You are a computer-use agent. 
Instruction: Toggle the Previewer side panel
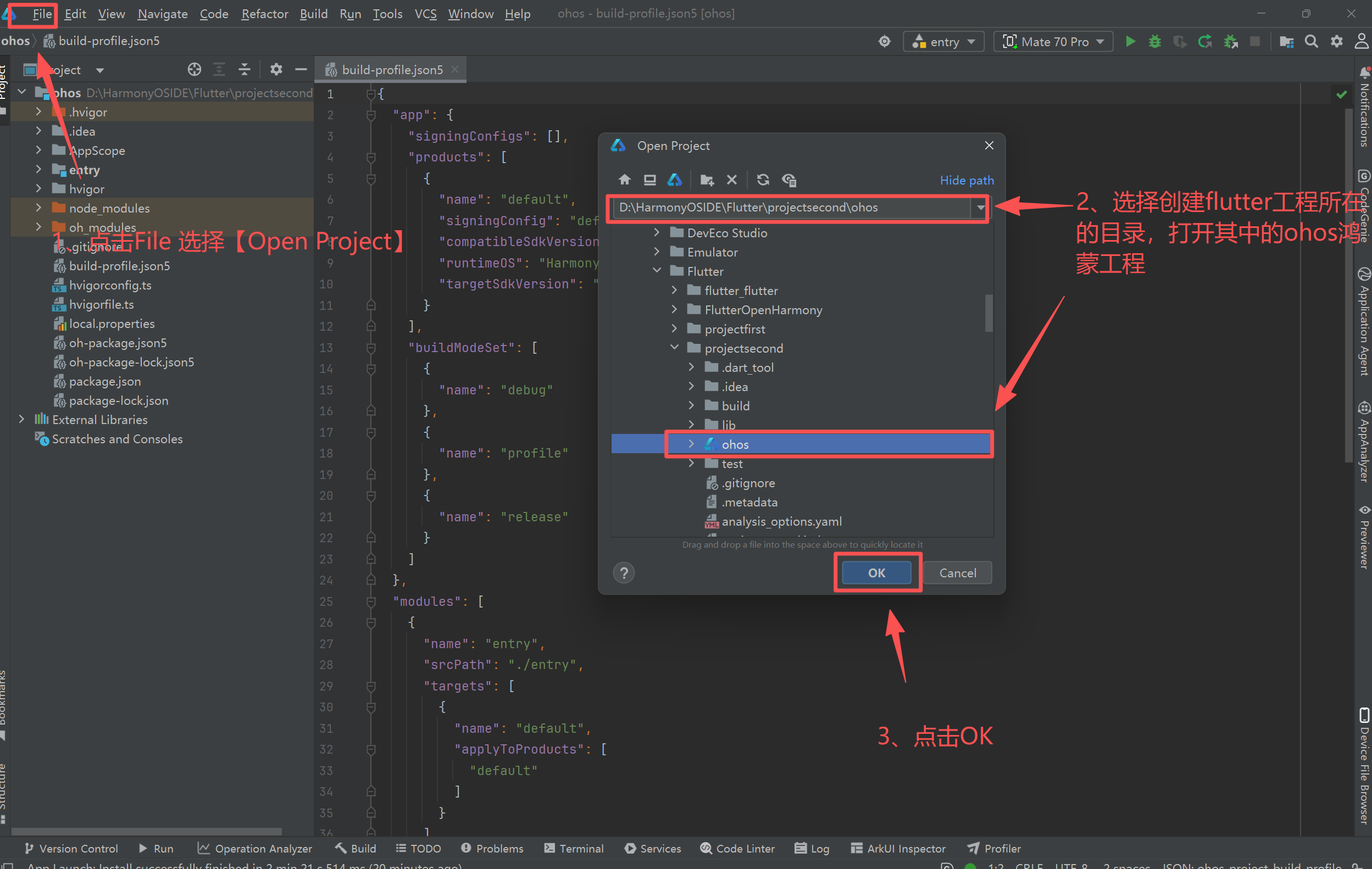pyautogui.click(x=1364, y=535)
